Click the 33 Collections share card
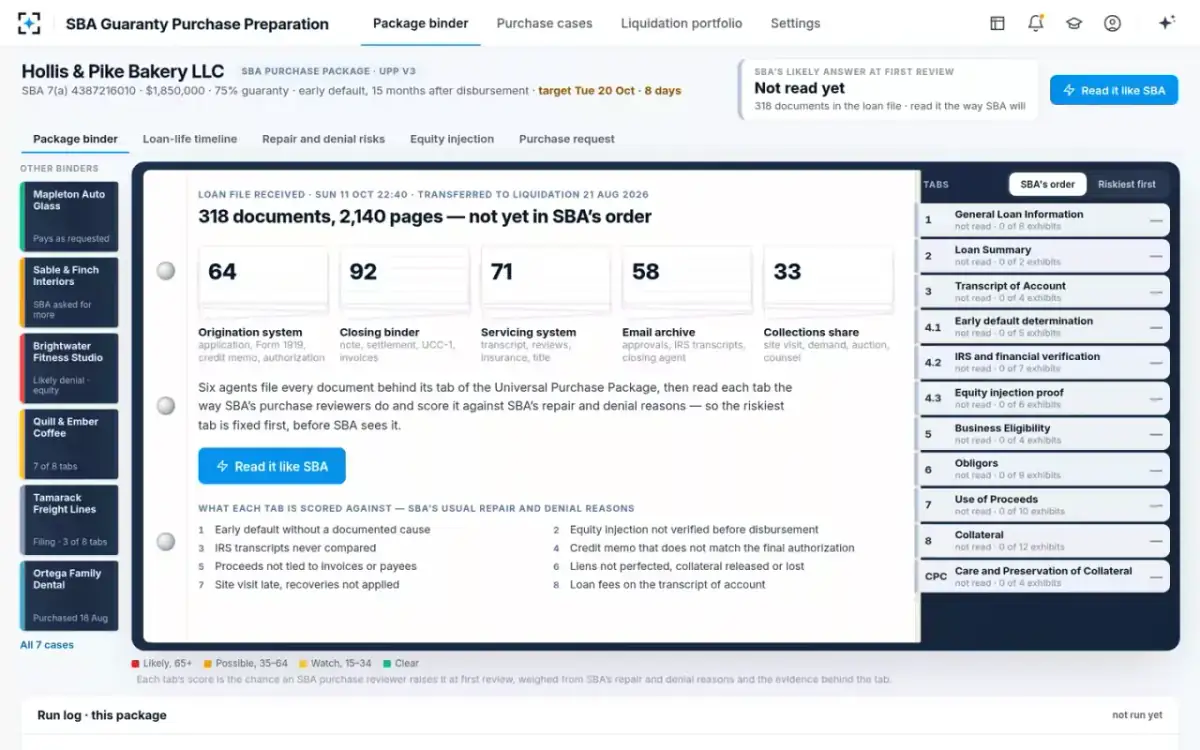The image size is (1200, 750). (x=828, y=306)
